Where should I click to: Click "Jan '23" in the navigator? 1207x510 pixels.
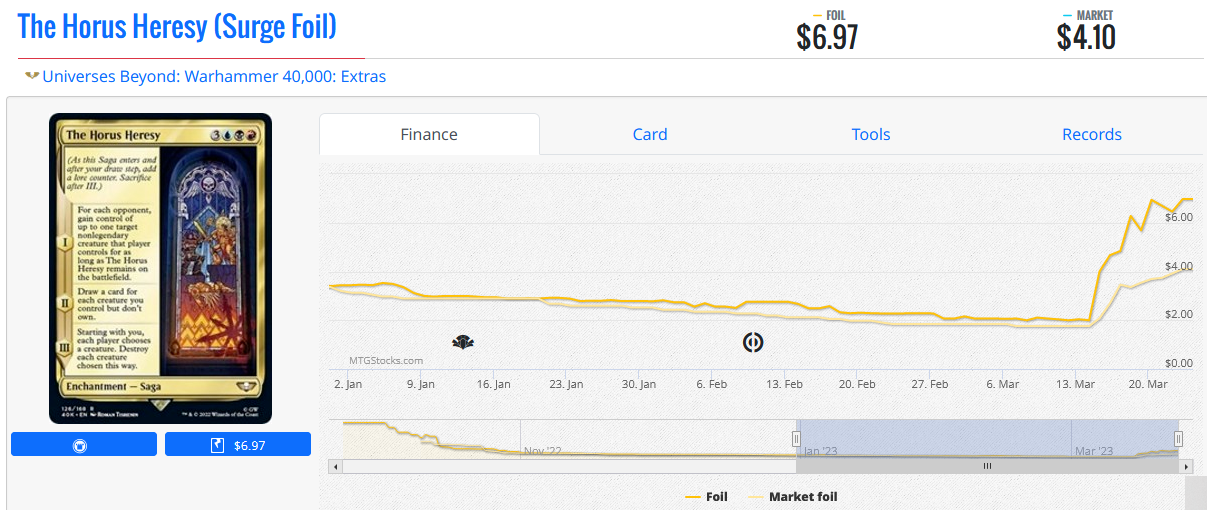pos(819,451)
